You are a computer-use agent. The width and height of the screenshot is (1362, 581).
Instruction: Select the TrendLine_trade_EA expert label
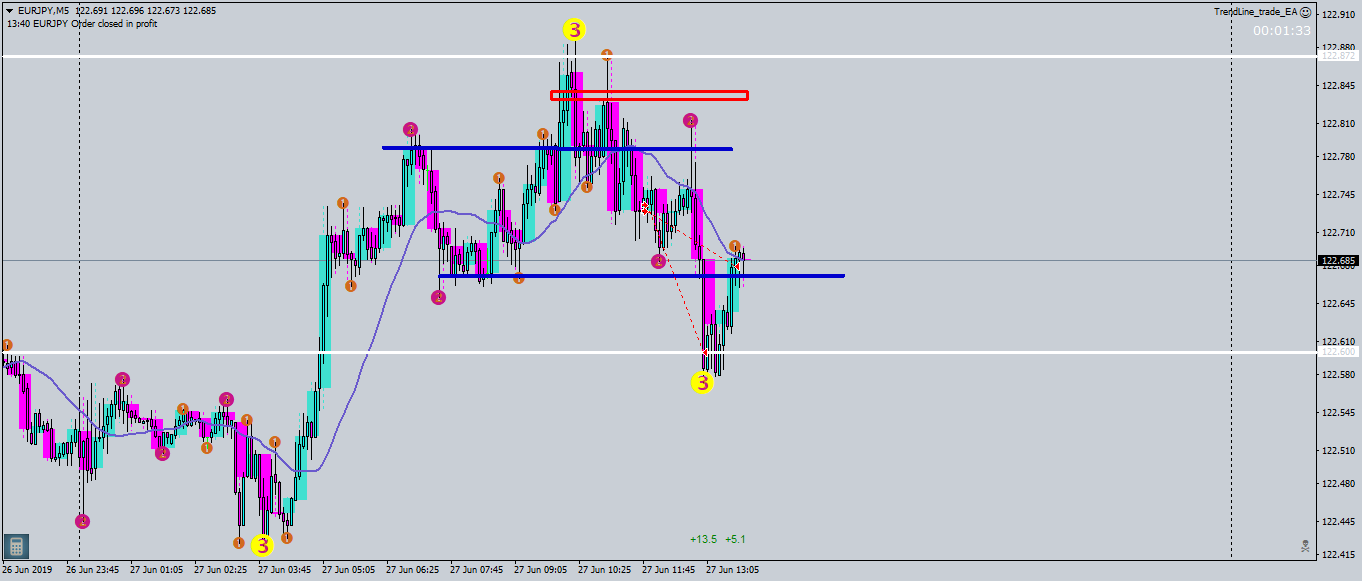(1256, 11)
